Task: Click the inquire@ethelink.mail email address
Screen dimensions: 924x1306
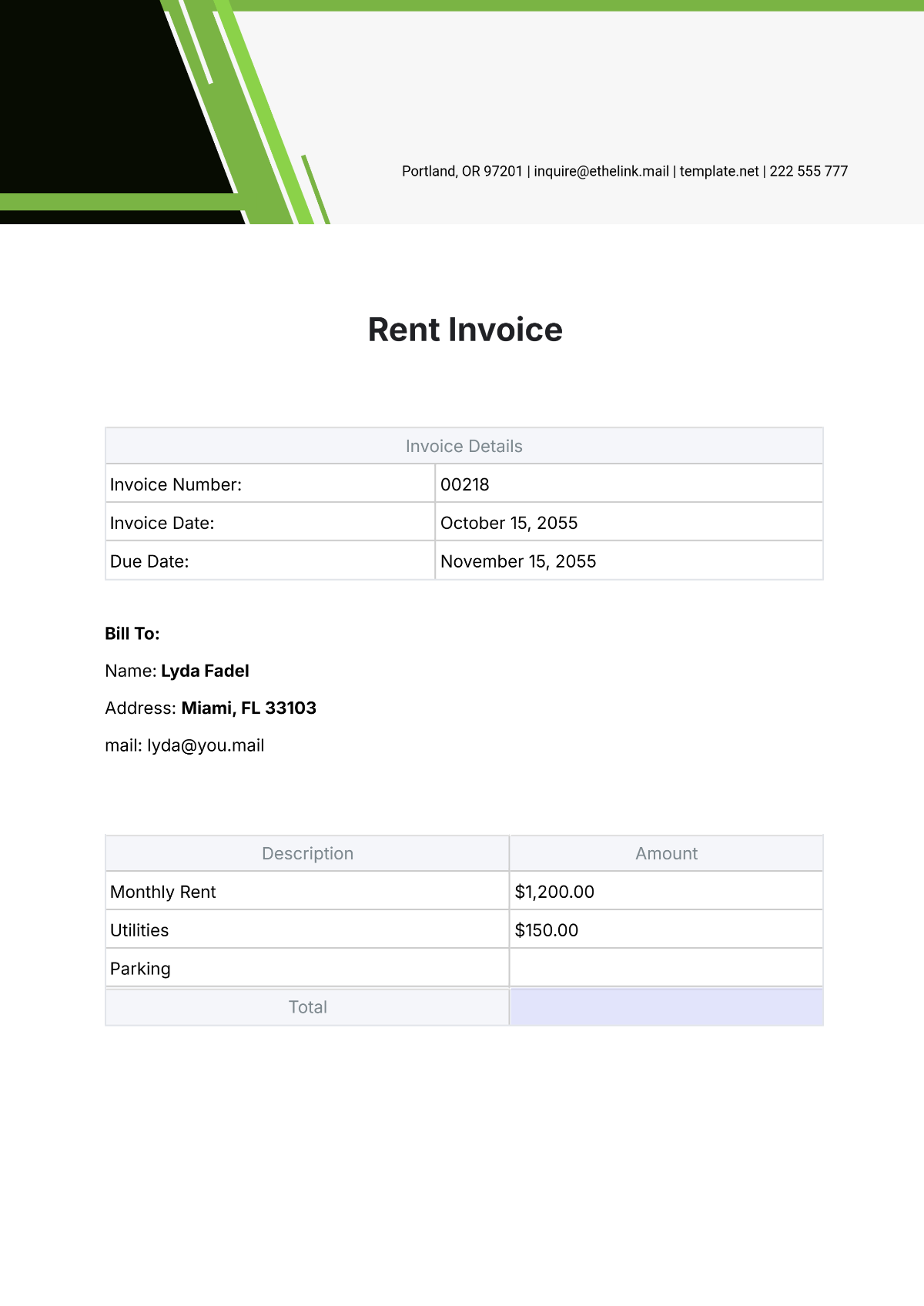Action: tap(601, 171)
